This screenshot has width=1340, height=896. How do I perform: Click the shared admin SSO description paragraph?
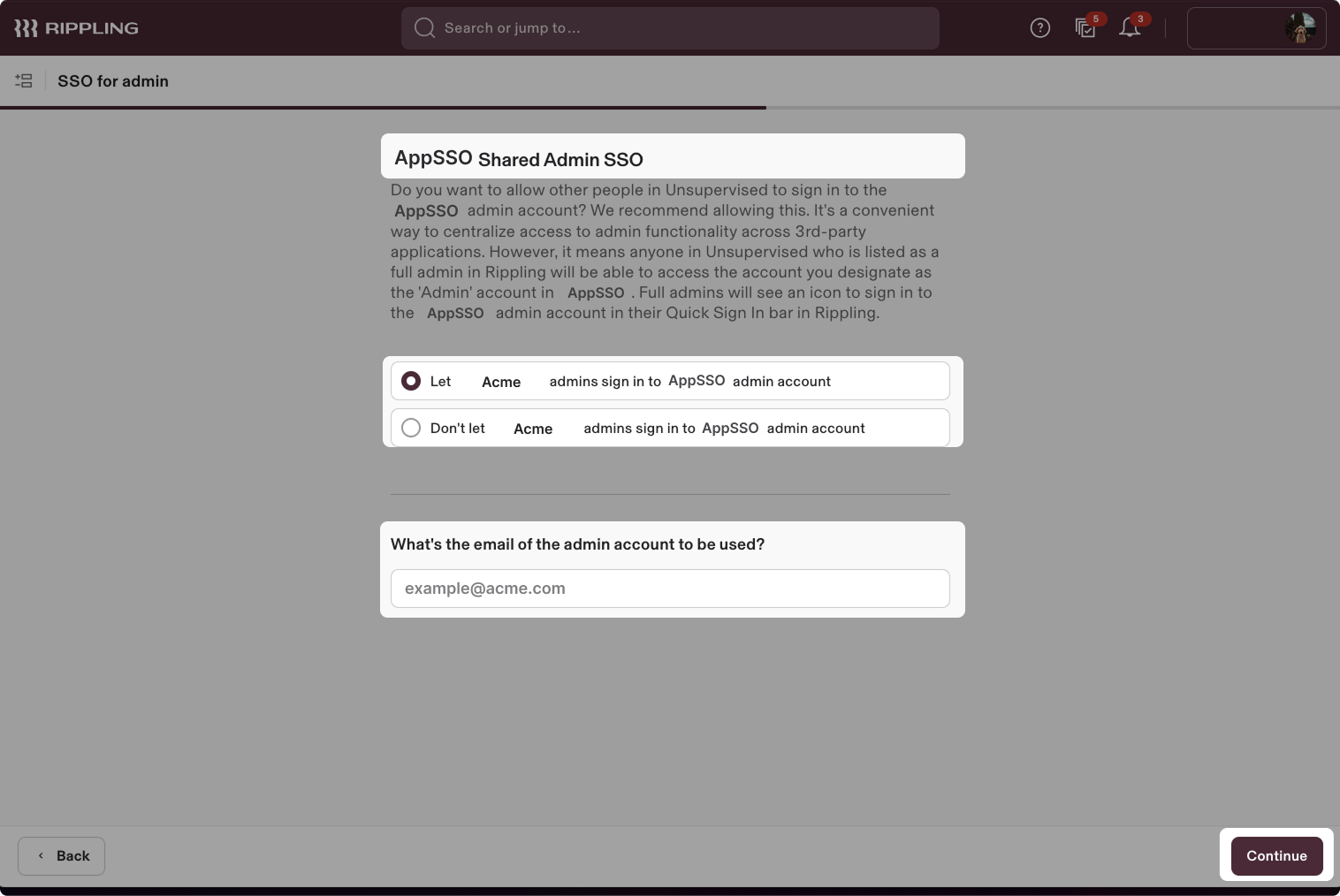point(663,252)
